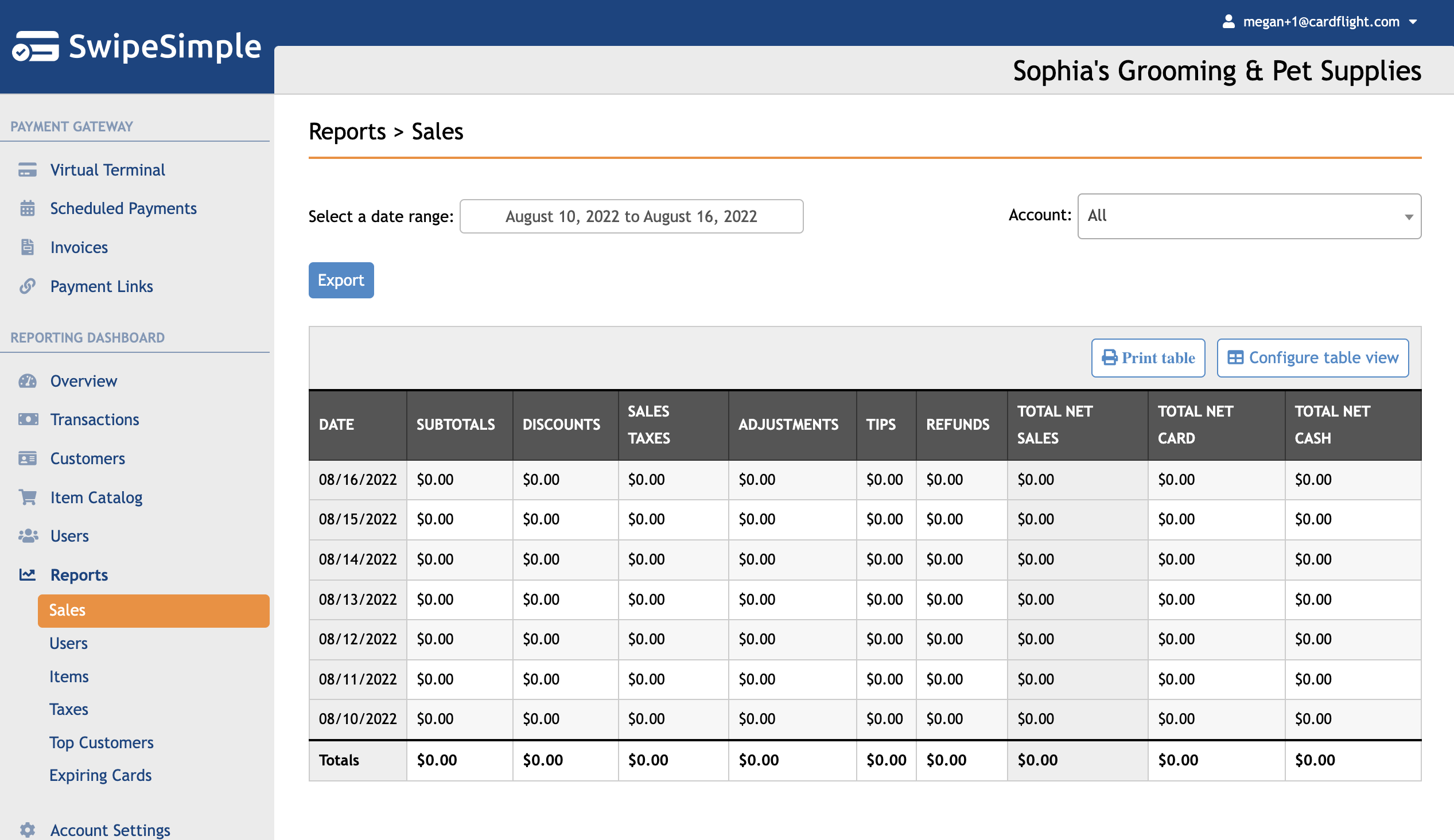
Task: Select the Transactions cash icon
Action: pyautogui.click(x=28, y=419)
